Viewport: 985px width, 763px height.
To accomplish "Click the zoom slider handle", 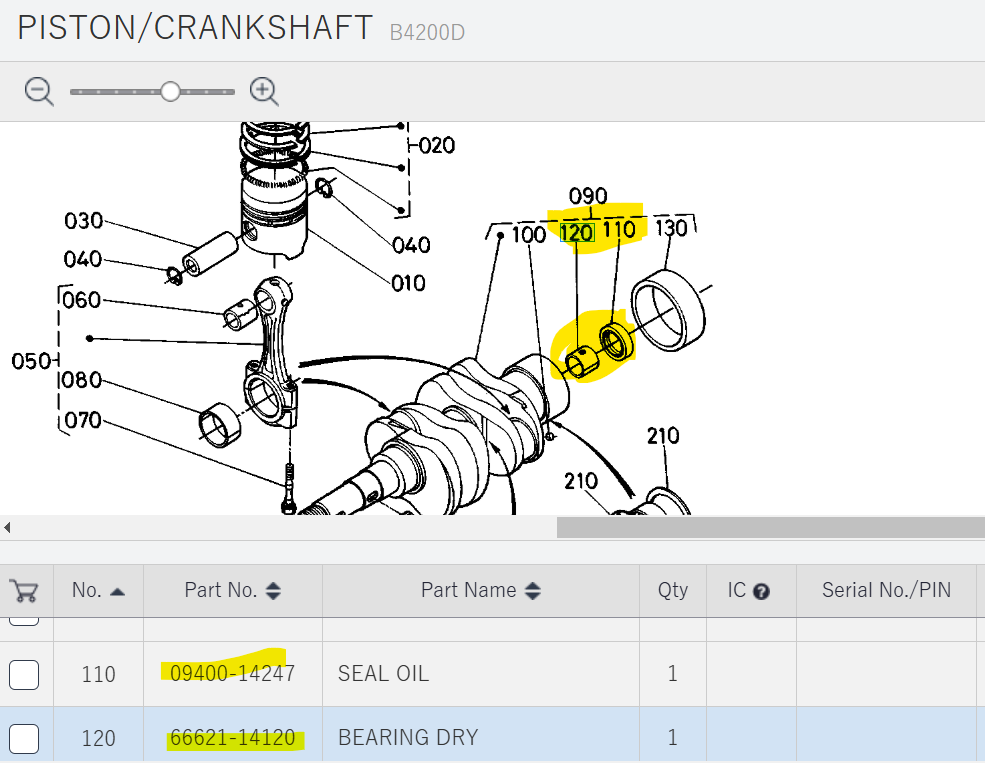I will point(170,91).
